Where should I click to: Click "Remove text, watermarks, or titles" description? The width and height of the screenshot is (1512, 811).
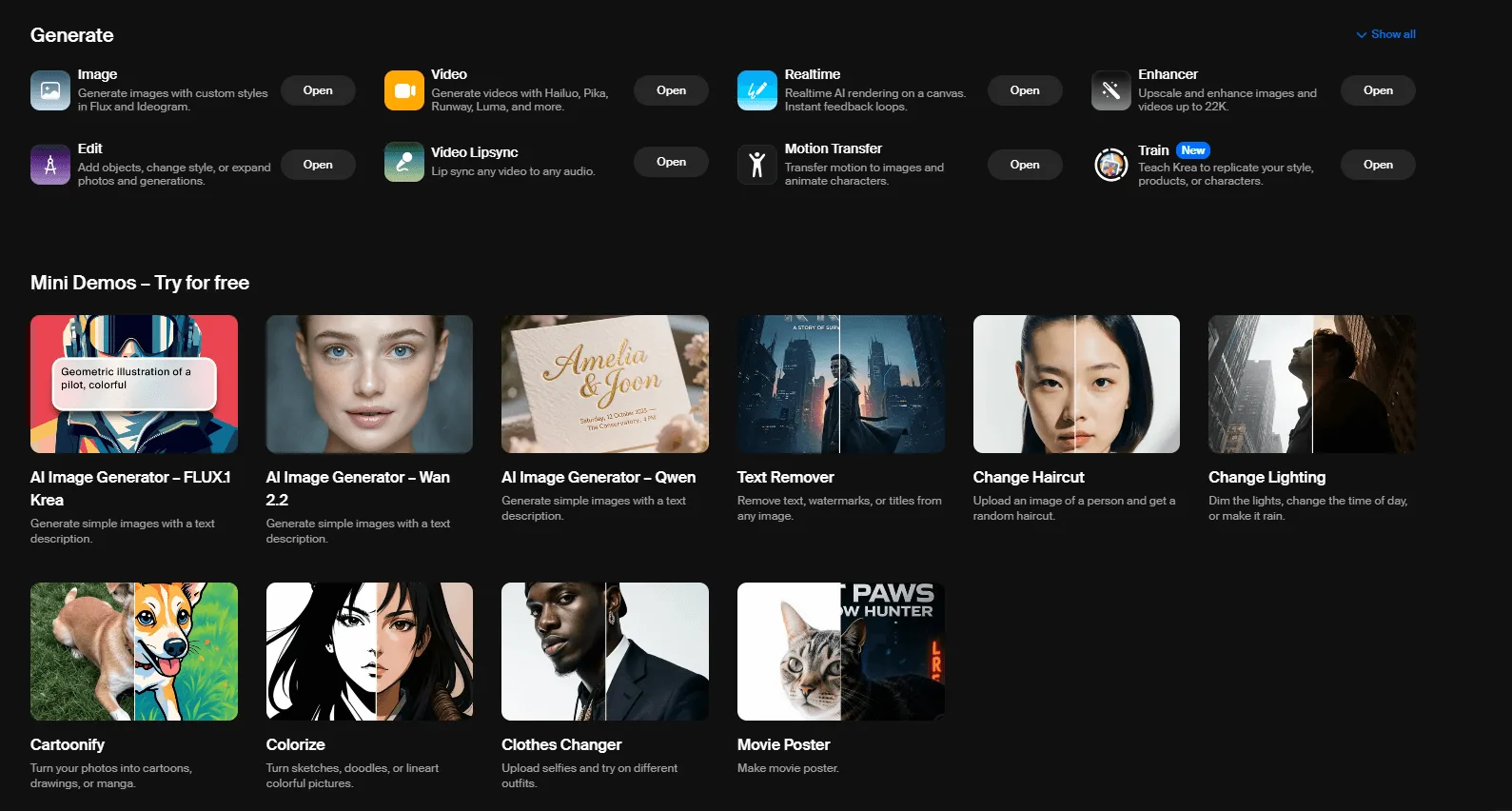pyautogui.click(x=839, y=508)
